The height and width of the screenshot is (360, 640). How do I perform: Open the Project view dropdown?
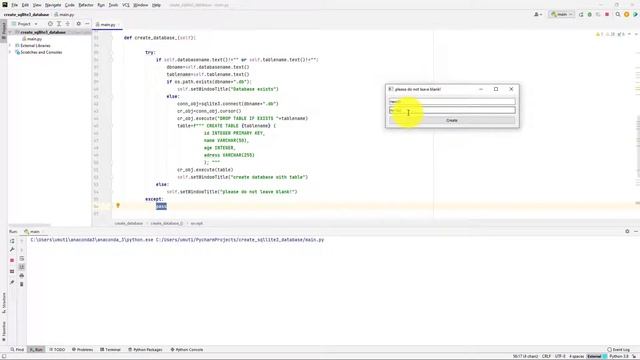point(25,24)
